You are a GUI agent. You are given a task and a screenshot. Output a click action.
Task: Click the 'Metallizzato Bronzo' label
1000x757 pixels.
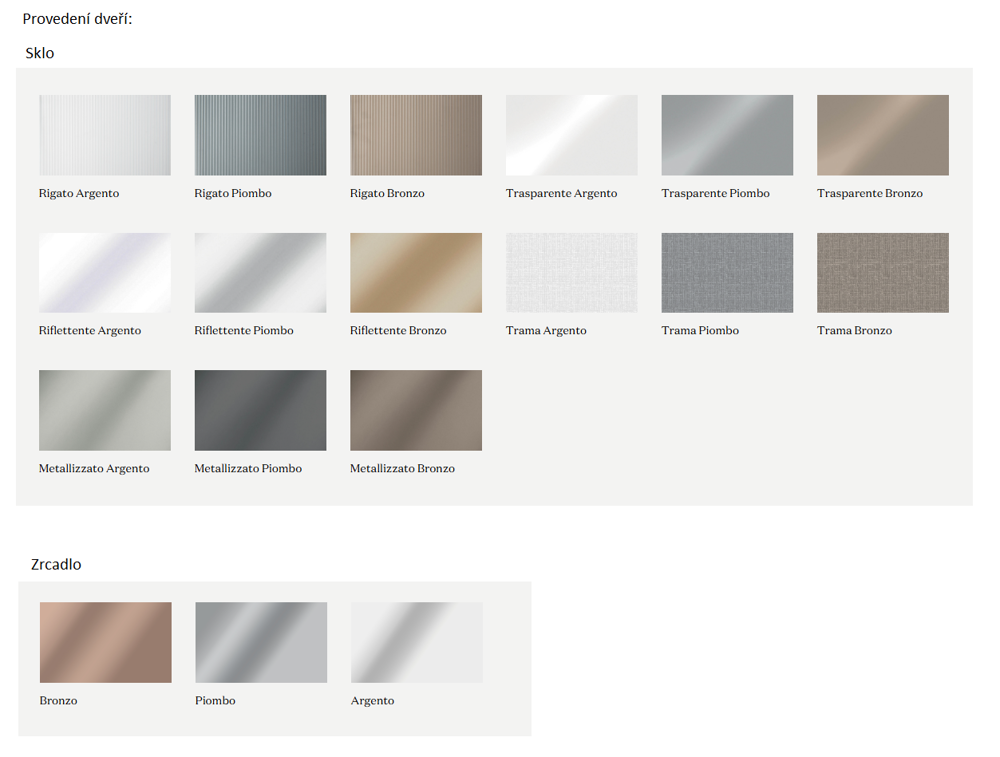[402, 468]
